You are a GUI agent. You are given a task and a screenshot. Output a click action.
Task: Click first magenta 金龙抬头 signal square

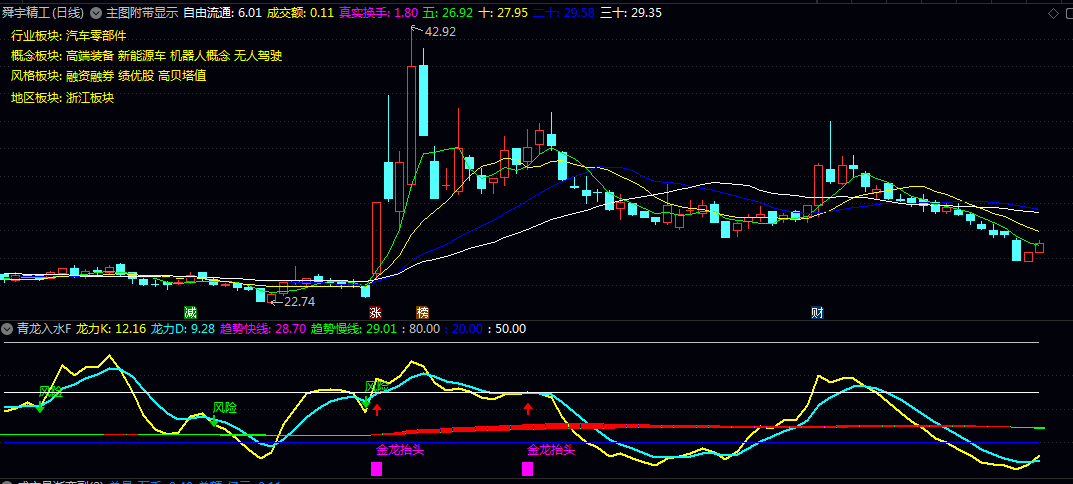tap(377, 468)
